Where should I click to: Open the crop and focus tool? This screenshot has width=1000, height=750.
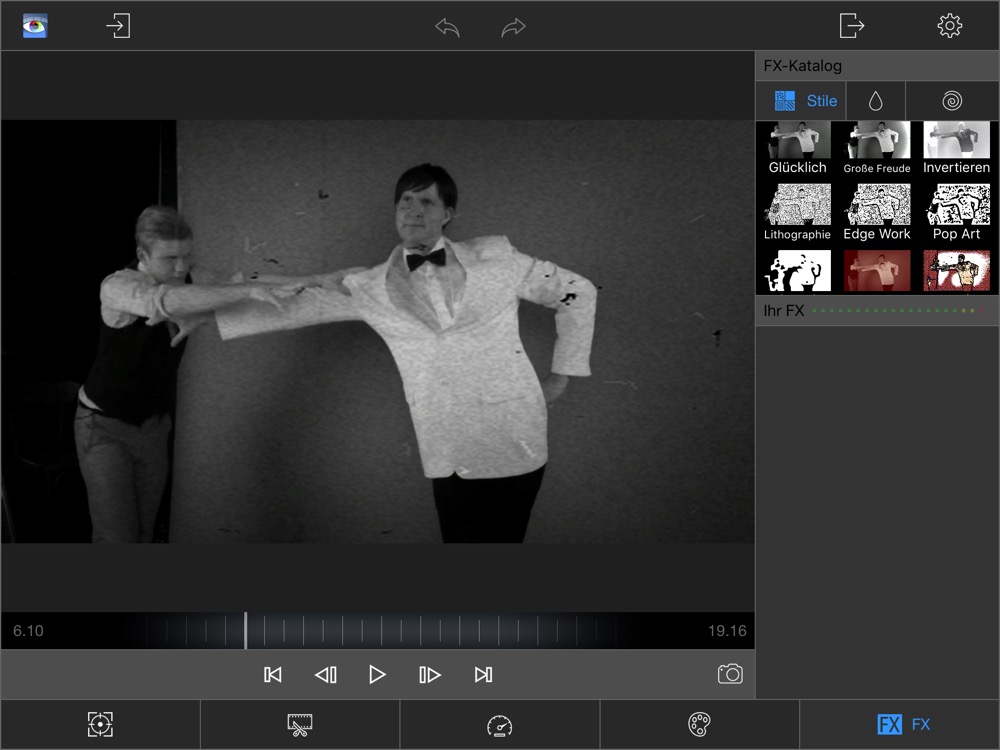click(100, 725)
